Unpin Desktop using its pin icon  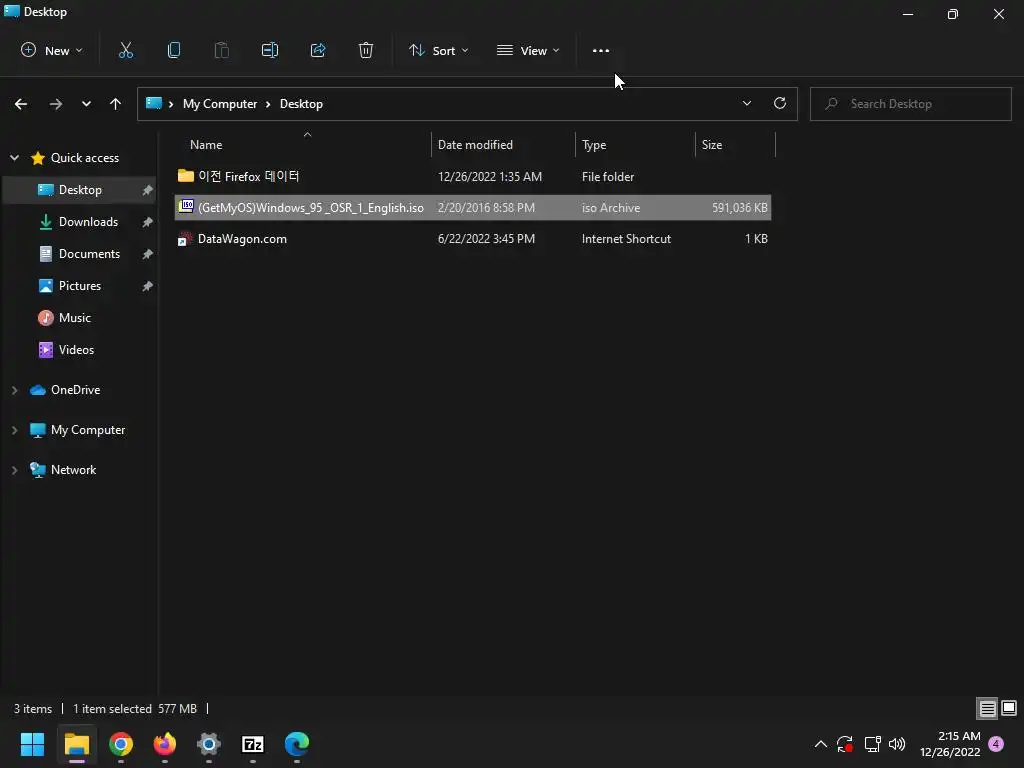click(x=148, y=190)
